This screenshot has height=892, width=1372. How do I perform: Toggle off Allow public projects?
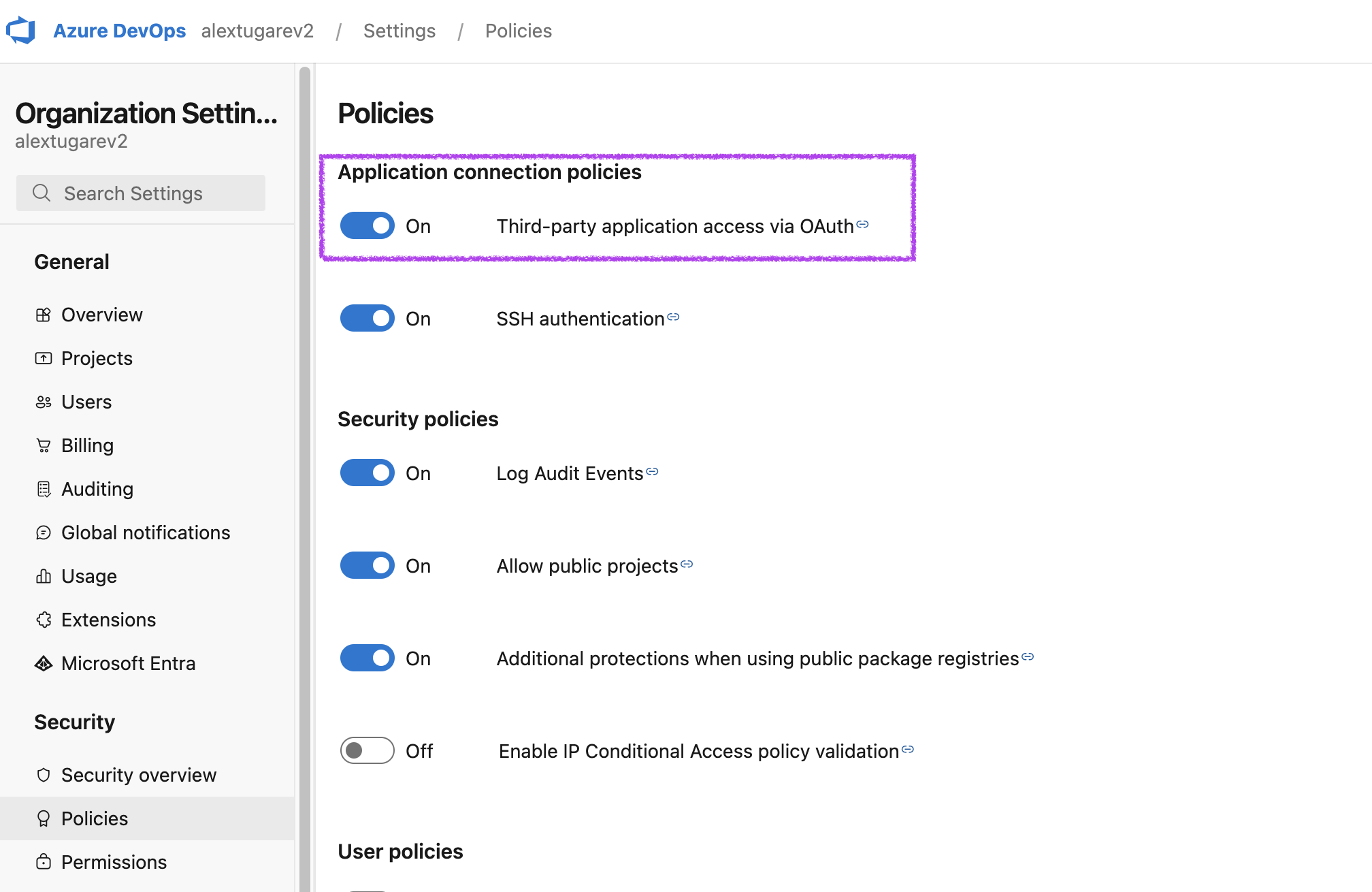click(x=367, y=565)
